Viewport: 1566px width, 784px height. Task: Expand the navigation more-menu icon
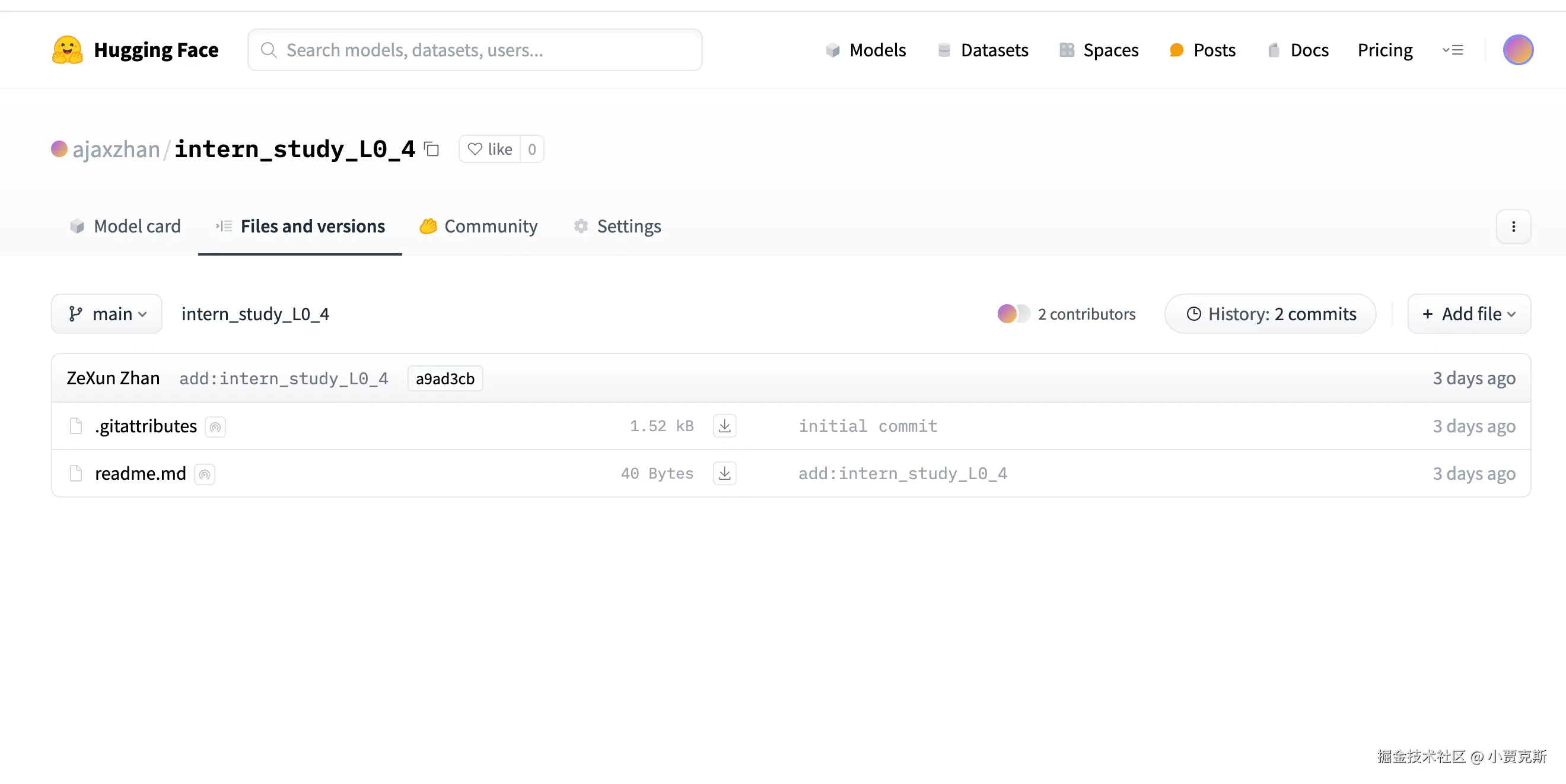click(1453, 50)
